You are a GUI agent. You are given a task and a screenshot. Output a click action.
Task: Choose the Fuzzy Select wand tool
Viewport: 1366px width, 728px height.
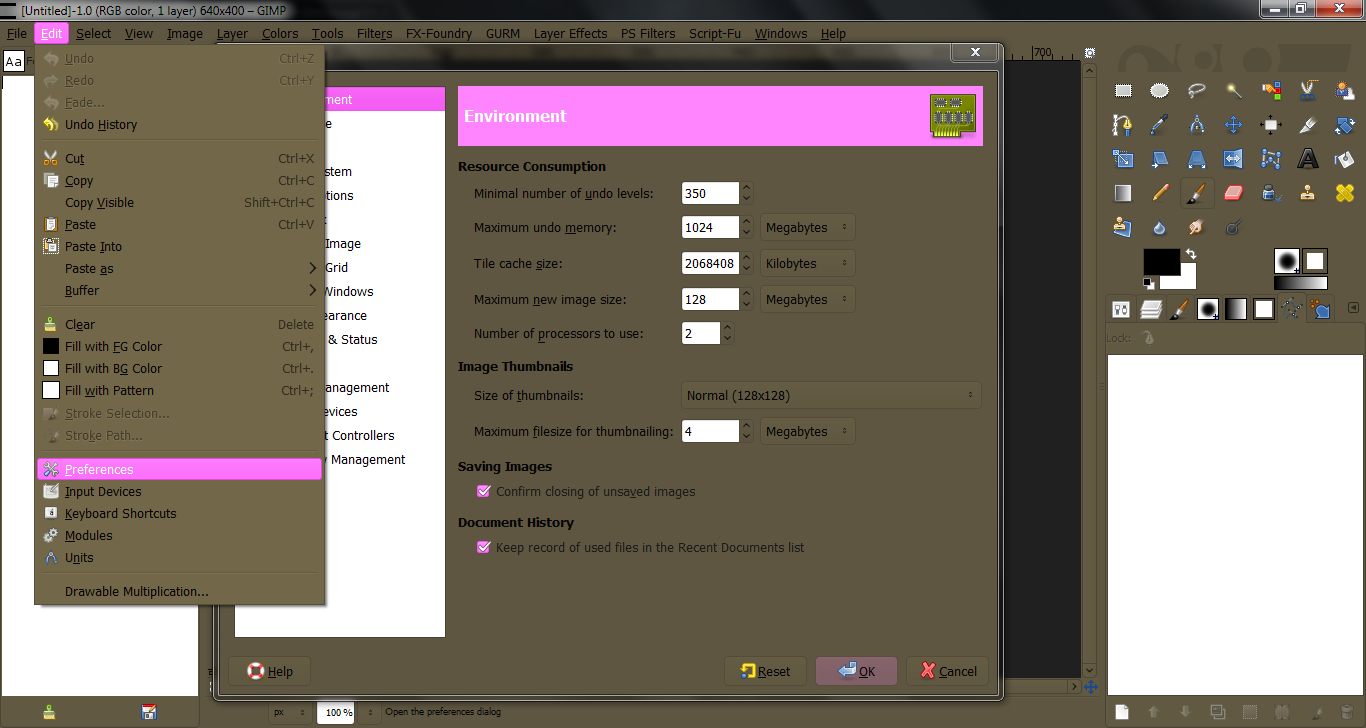(x=1233, y=91)
